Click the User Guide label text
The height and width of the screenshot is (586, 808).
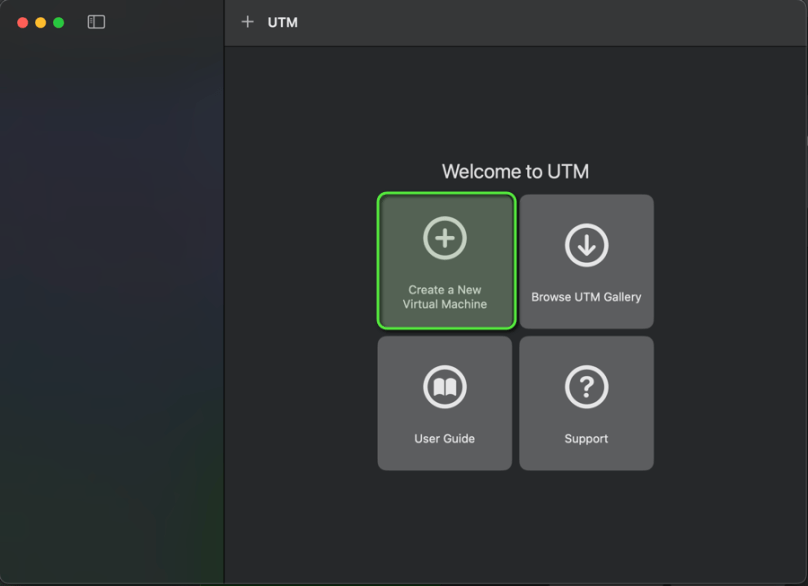coord(444,438)
